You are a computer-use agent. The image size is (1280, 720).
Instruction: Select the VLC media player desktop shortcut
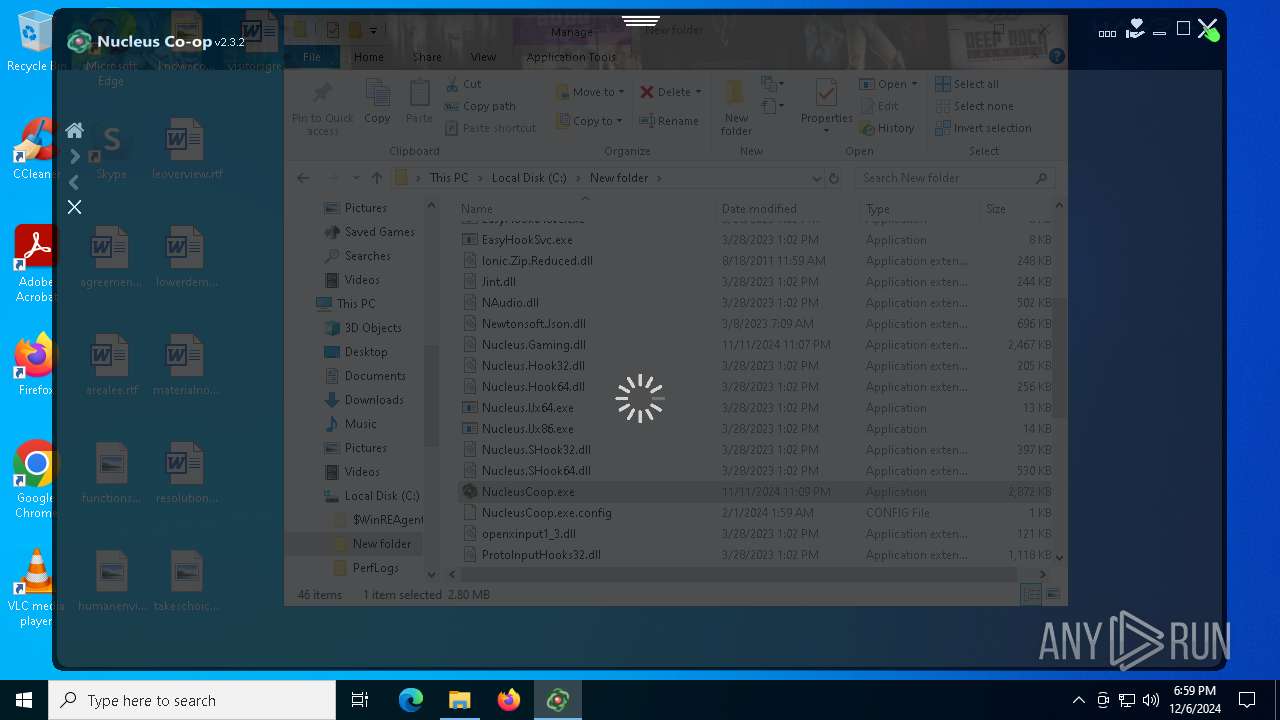35,588
